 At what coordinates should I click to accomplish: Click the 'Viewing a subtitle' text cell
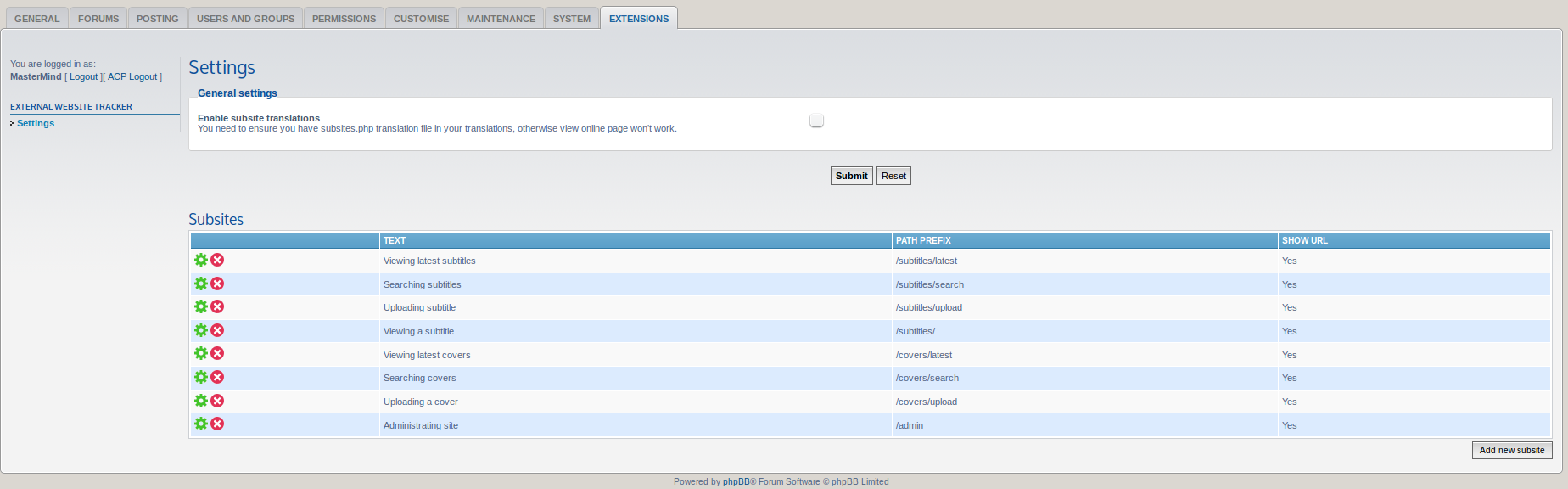(418, 331)
